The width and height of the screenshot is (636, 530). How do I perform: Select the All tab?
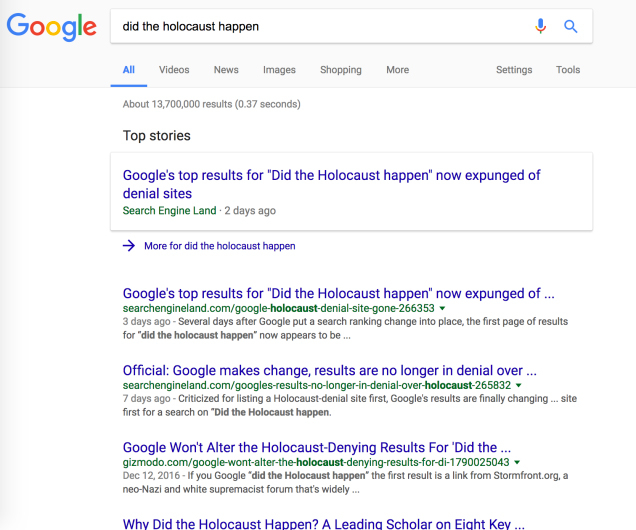[x=129, y=70]
